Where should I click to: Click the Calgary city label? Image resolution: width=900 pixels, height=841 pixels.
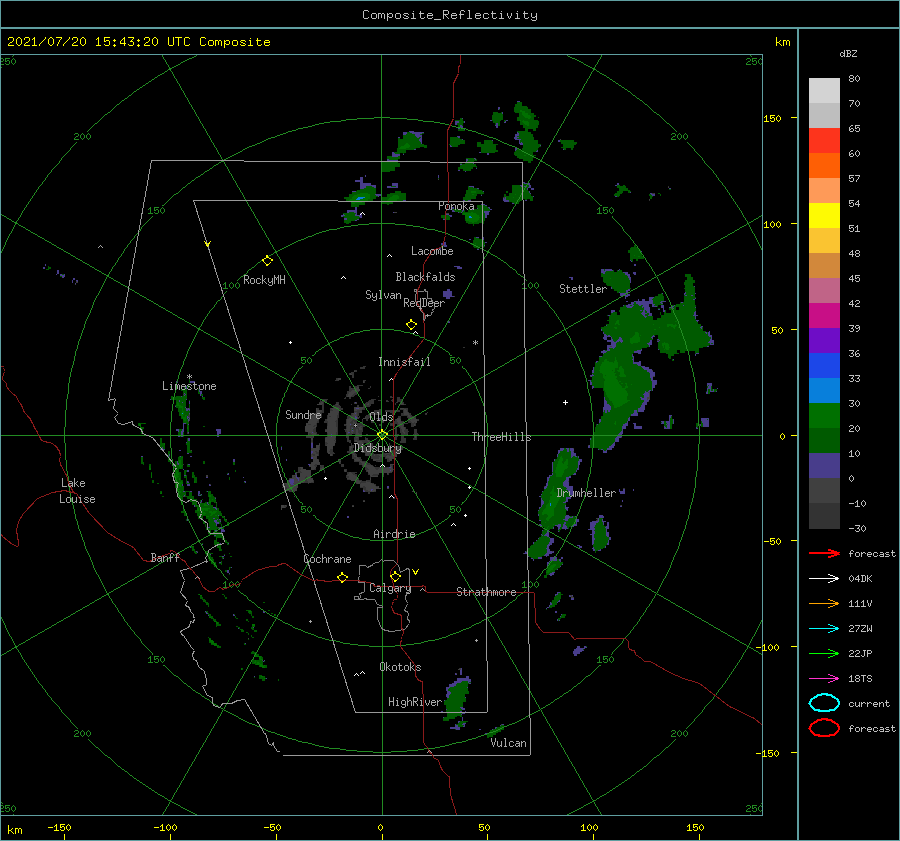pos(390,588)
